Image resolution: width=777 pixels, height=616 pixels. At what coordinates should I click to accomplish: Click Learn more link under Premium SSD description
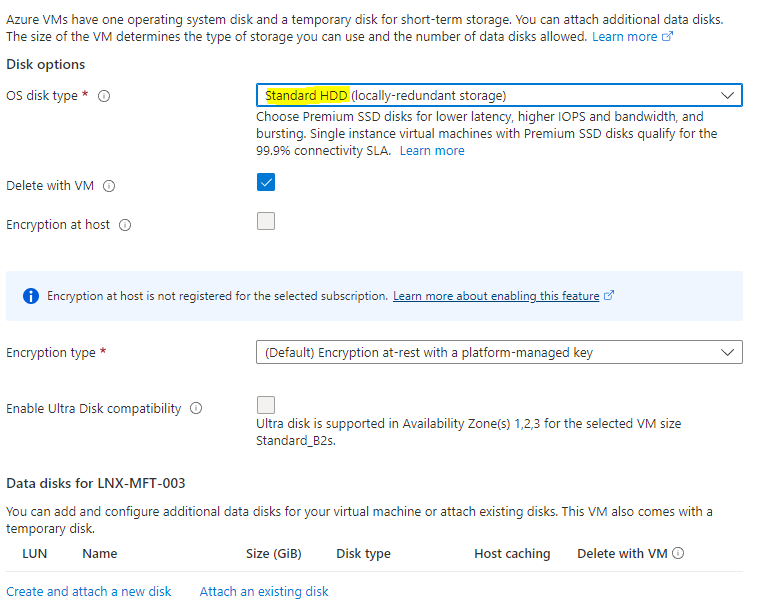(432, 151)
